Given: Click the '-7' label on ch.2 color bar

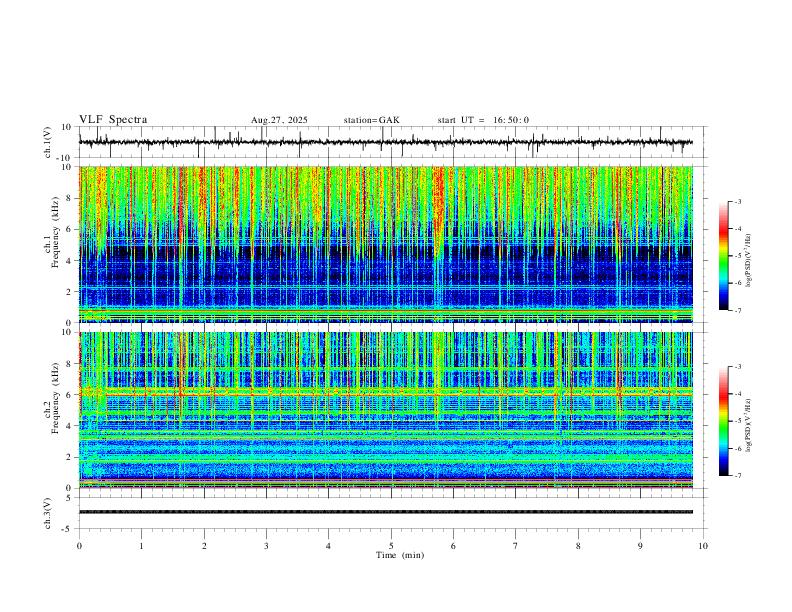Looking at the screenshot, I should (738, 475).
